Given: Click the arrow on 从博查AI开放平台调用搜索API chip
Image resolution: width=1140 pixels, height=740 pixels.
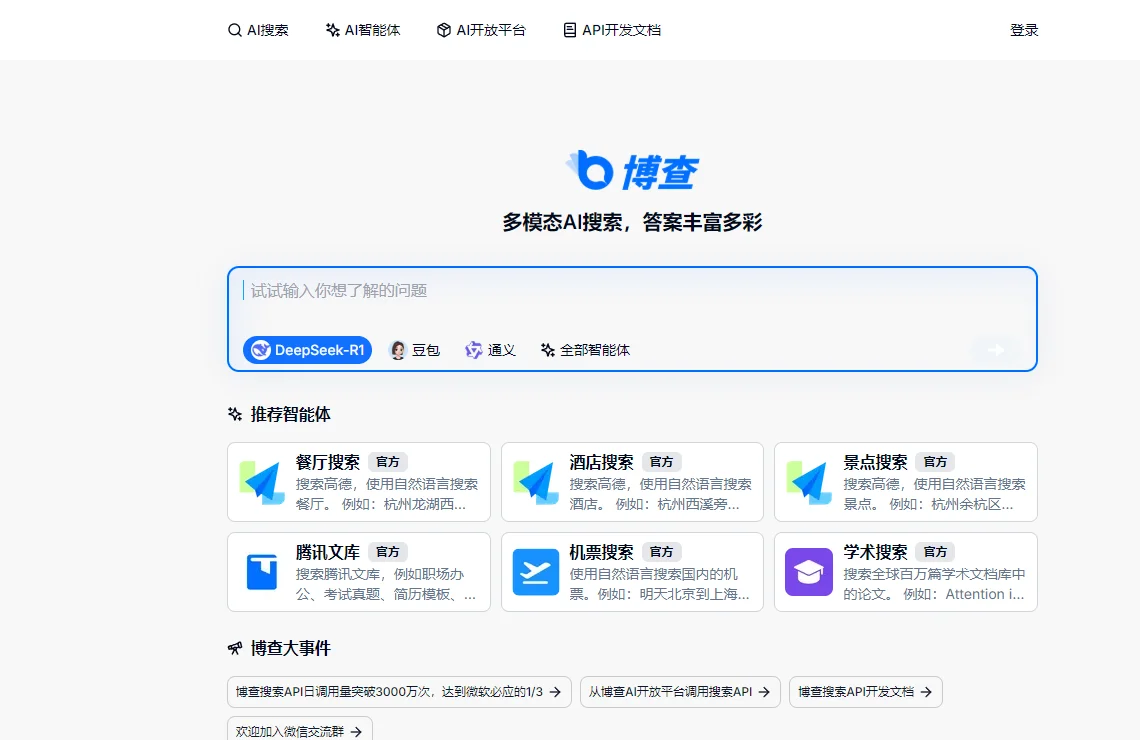Looking at the screenshot, I should (x=764, y=692).
